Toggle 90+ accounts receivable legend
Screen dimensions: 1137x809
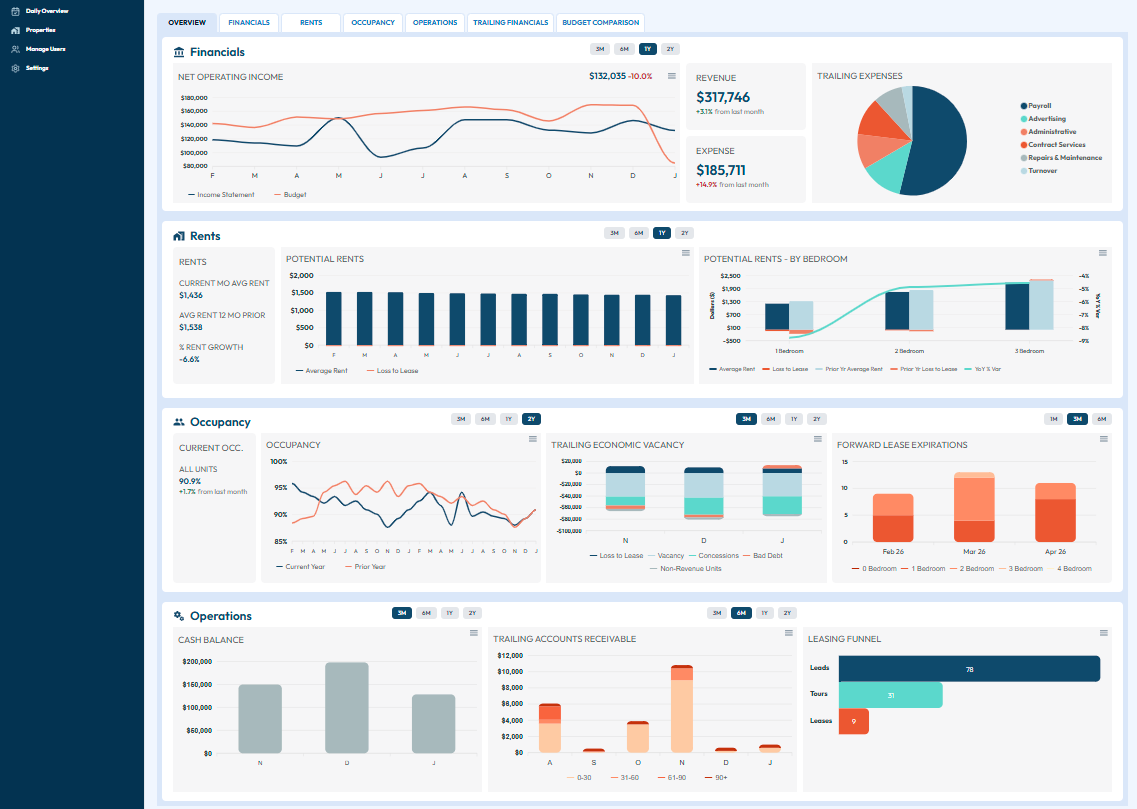point(716,778)
